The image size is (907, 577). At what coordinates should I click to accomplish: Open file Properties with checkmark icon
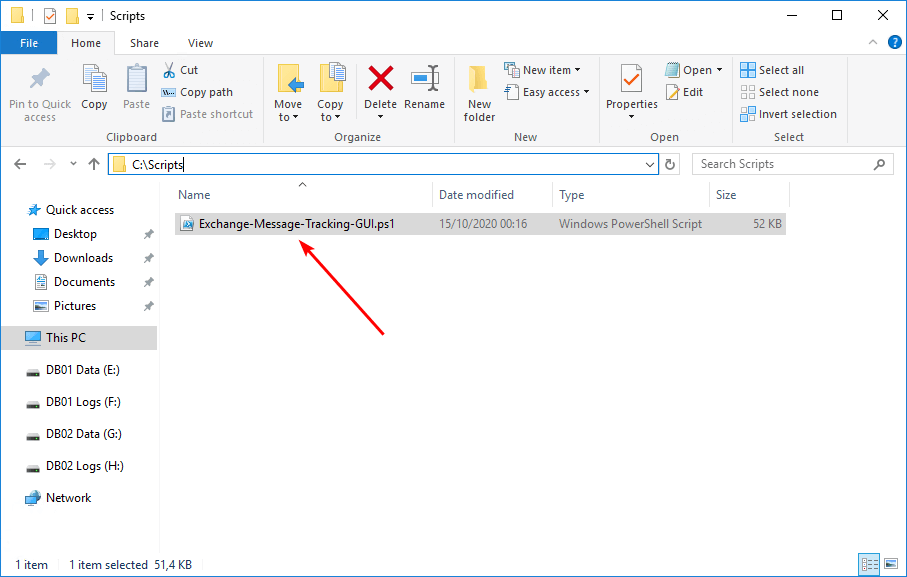pyautogui.click(x=632, y=79)
